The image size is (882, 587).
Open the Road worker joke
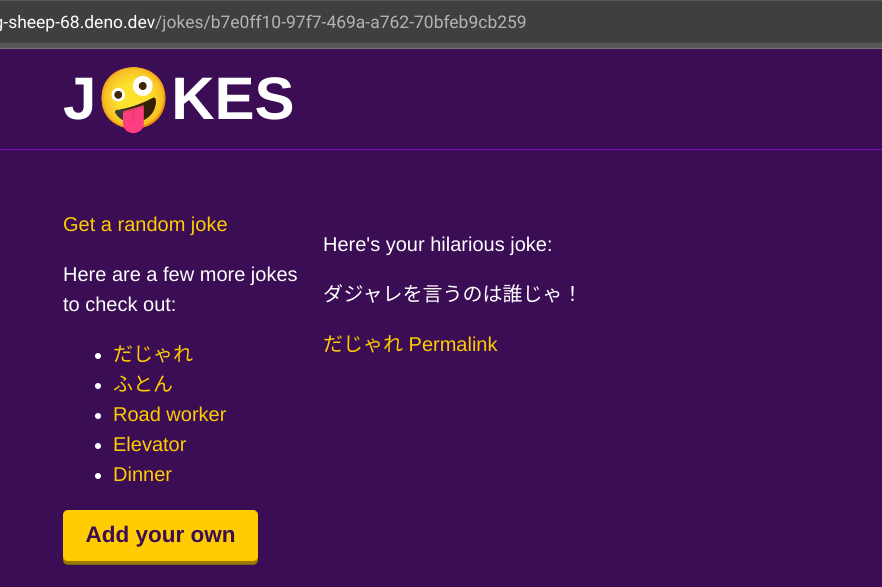coord(169,414)
